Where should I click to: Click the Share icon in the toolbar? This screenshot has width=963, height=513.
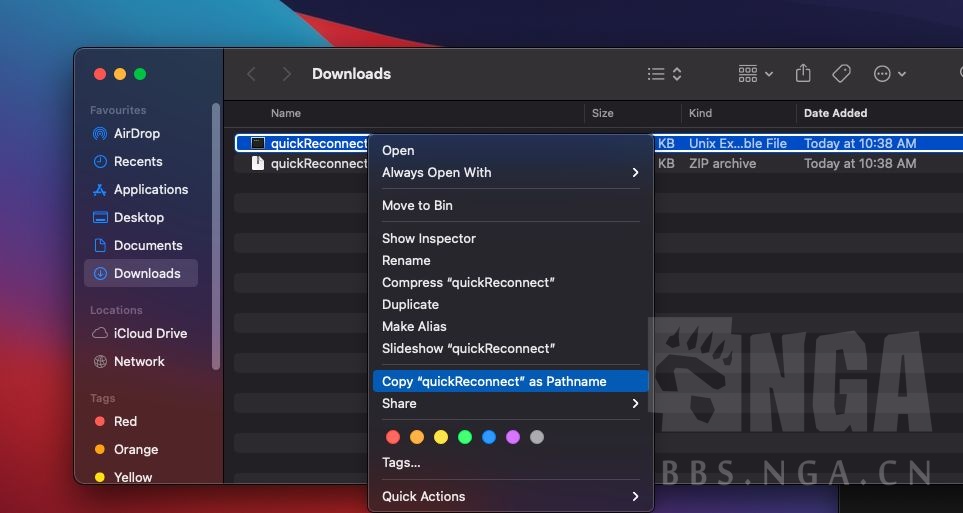click(x=803, y=74)
